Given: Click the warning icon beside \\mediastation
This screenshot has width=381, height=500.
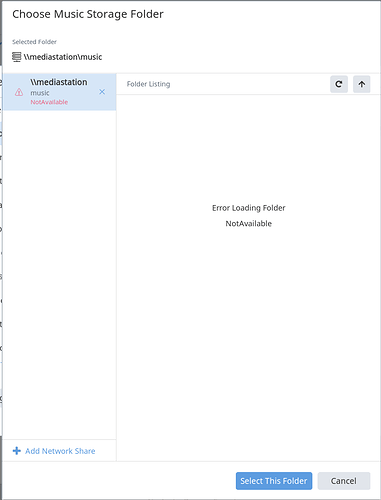Looking at the screenshot, I should tap(19, 92).
